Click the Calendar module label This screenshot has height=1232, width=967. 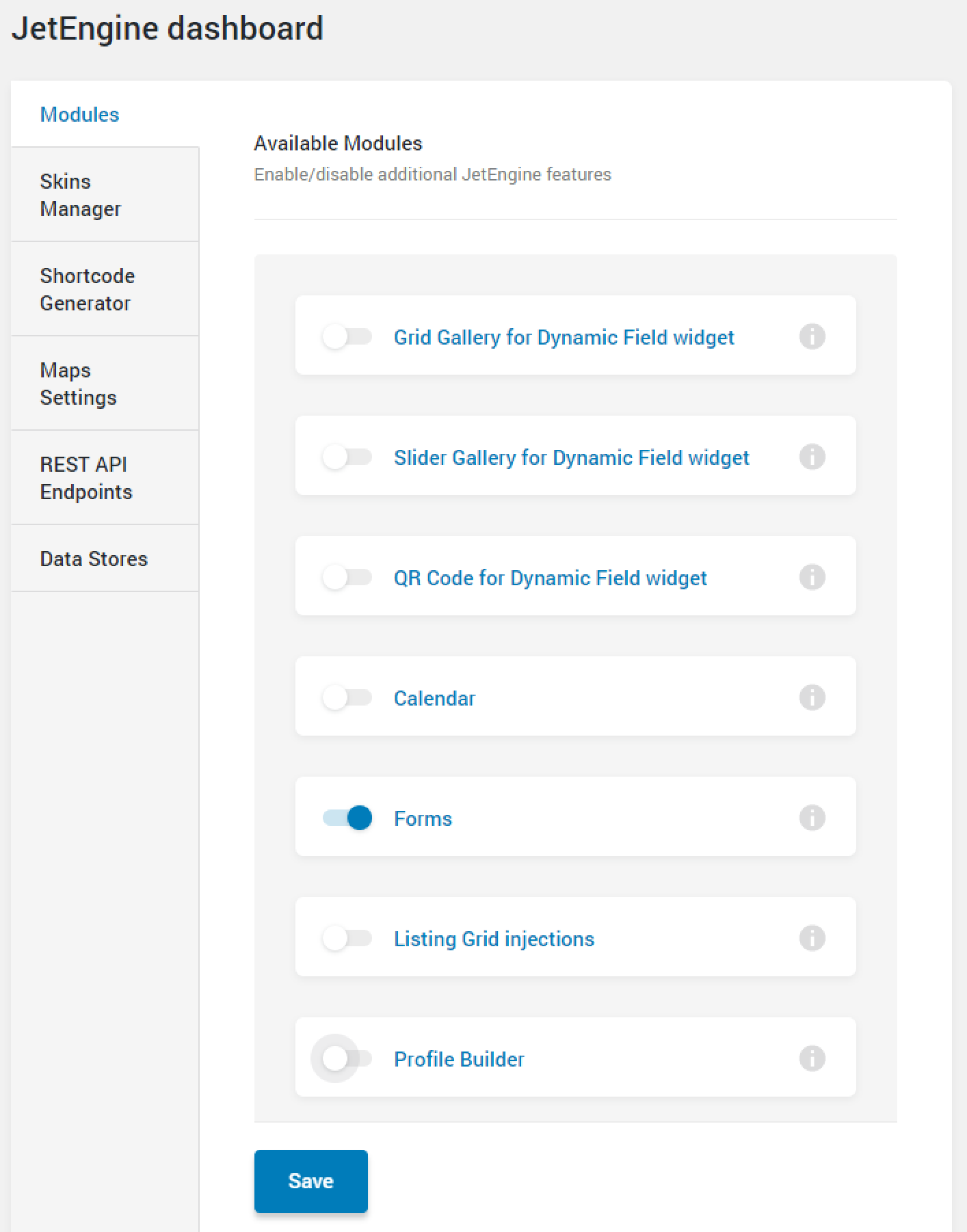pyautogui.click(x=434, y=698)
